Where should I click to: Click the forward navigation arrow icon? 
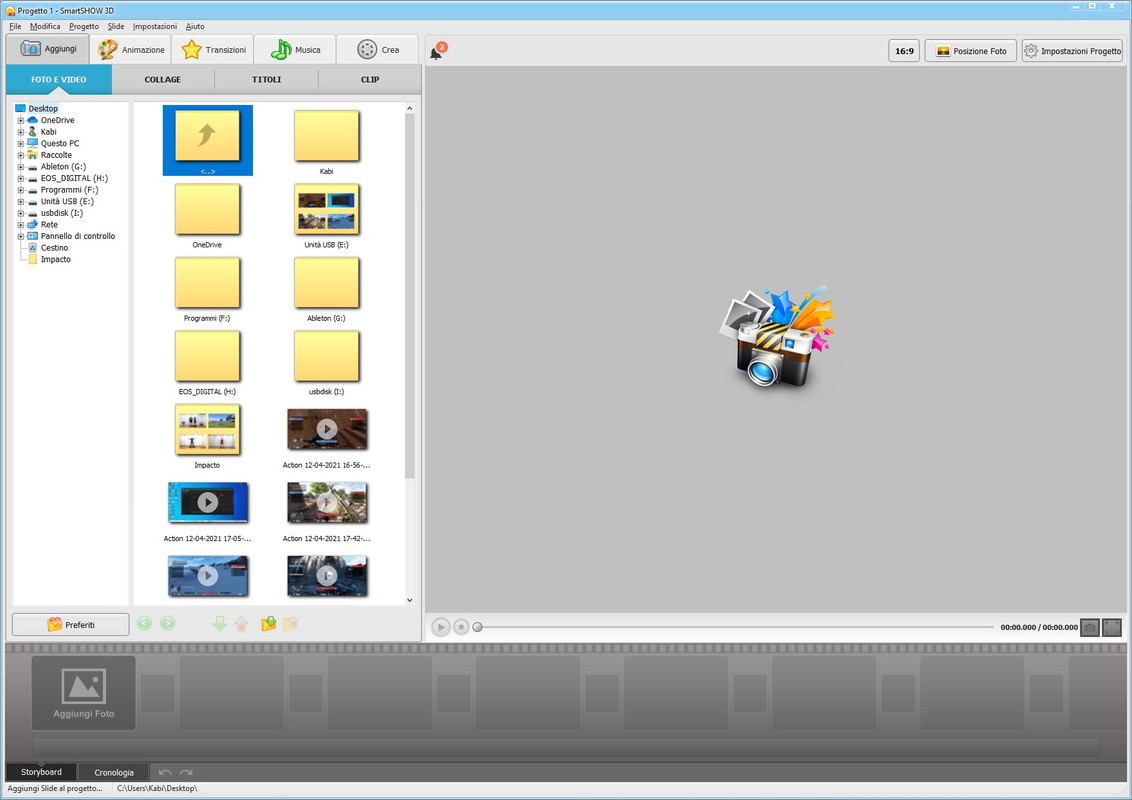tap(167, 623)
